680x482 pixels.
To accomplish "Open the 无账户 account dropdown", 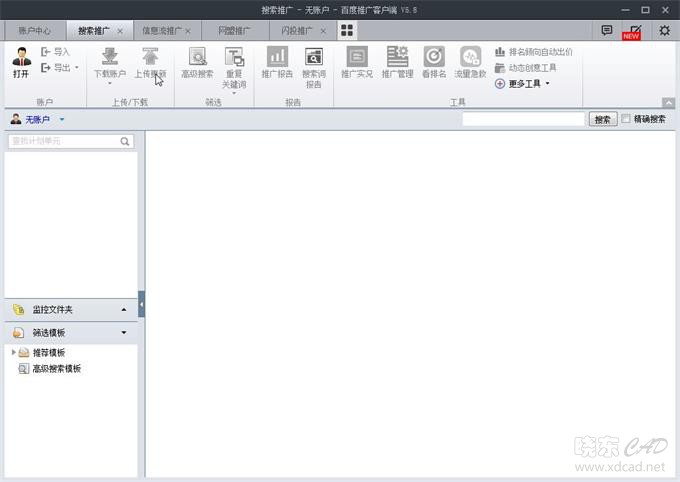I will click(62, 120).
